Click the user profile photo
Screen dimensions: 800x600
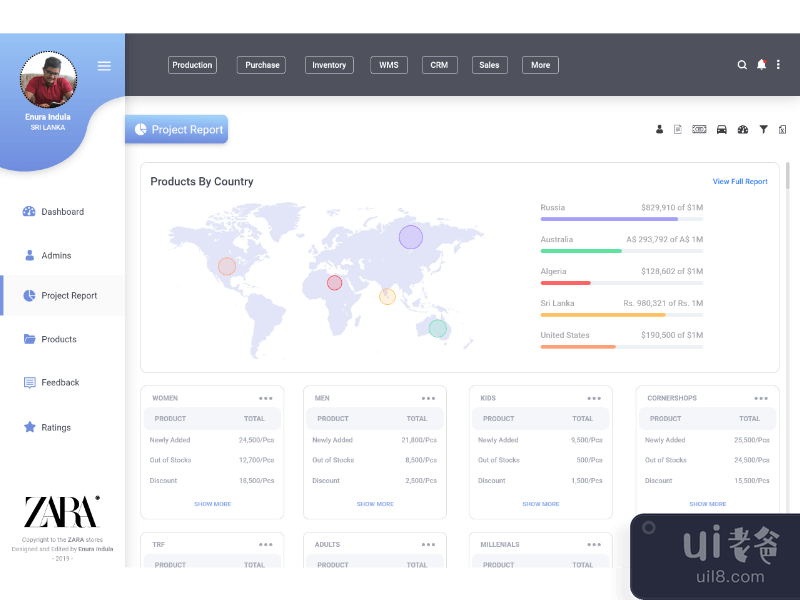(48, 81)
